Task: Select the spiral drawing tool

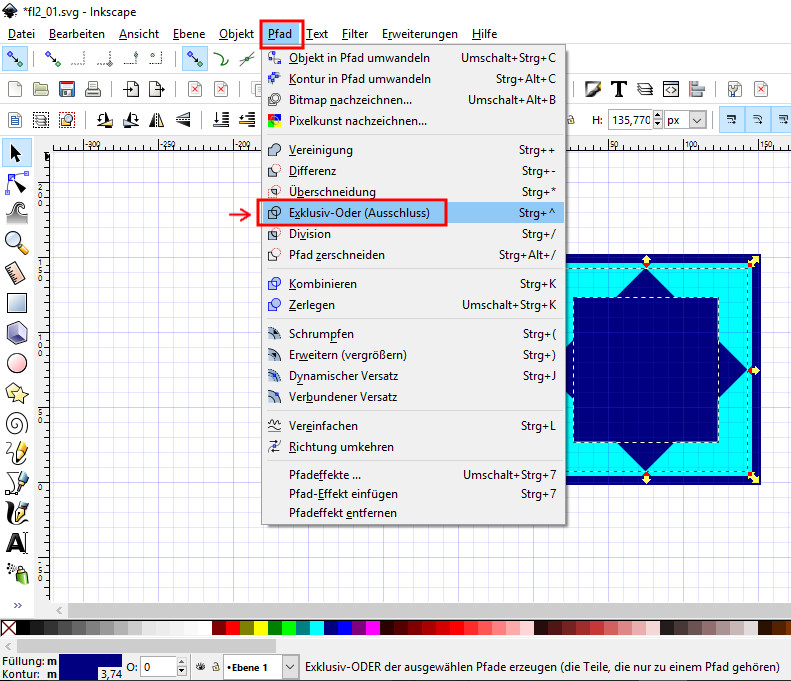Action: (16, 423)
